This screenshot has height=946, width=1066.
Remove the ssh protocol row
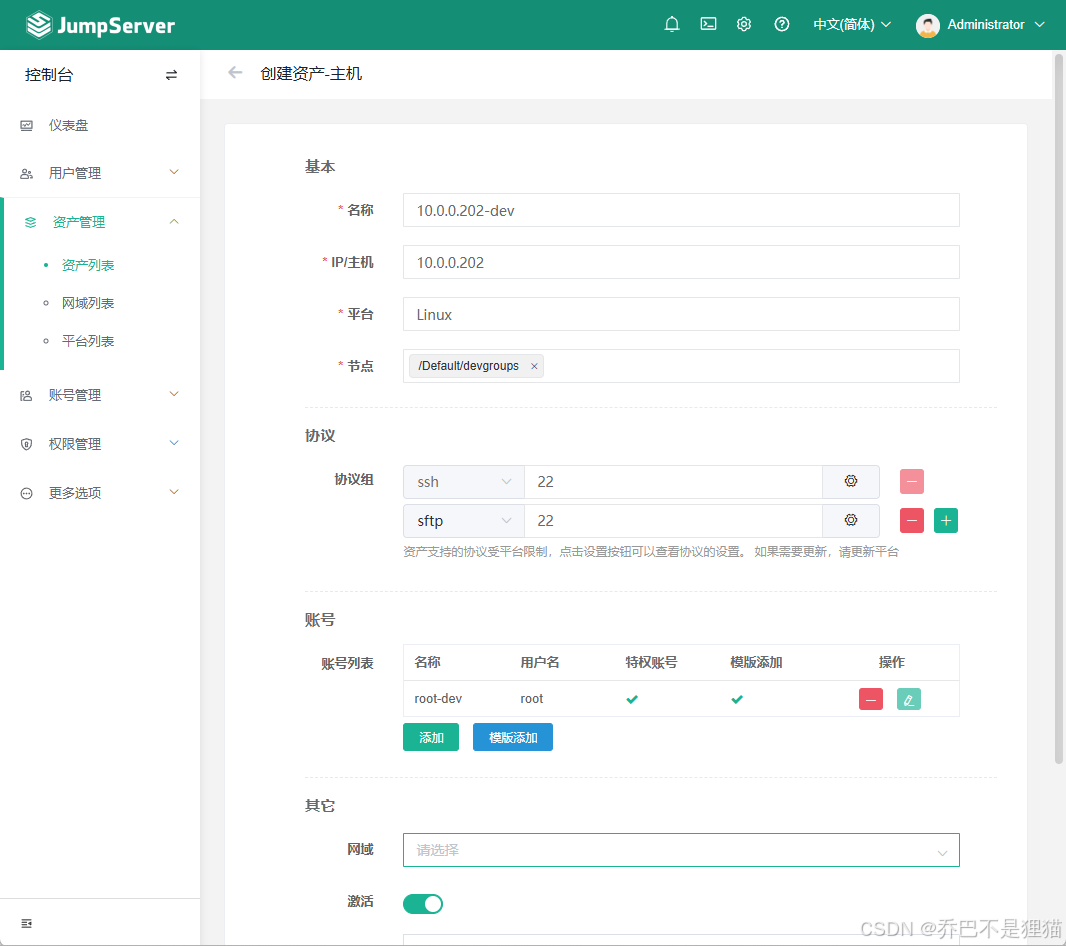coord(912,482)
